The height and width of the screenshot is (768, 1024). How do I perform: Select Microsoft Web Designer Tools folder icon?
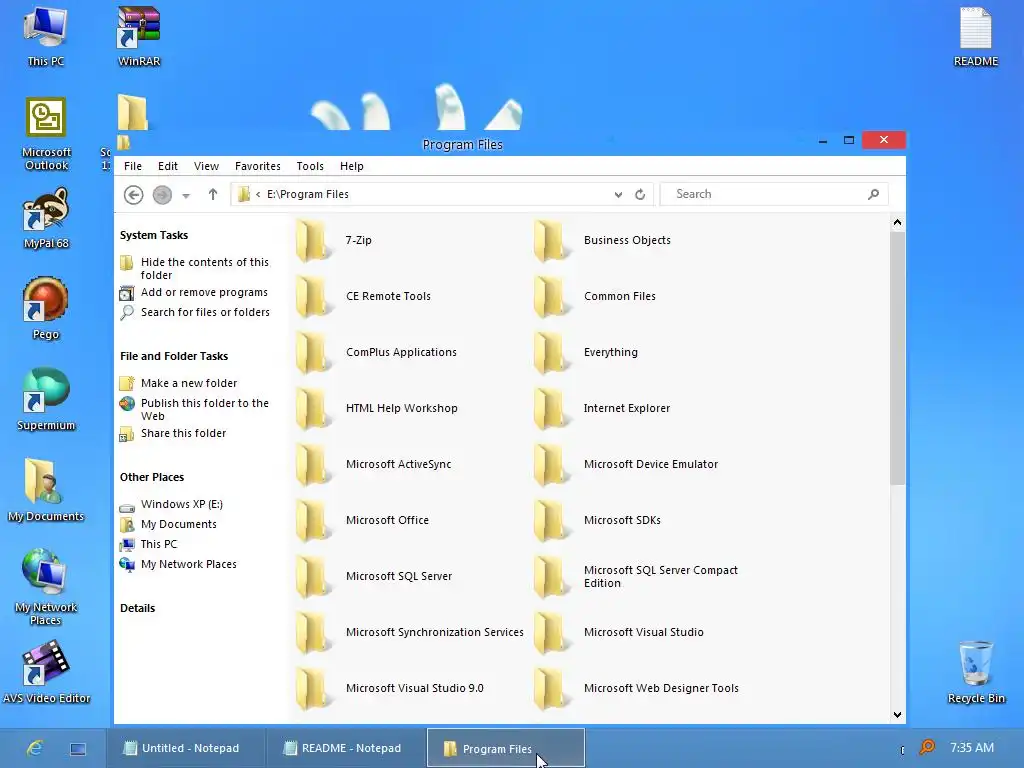[551, 689]
